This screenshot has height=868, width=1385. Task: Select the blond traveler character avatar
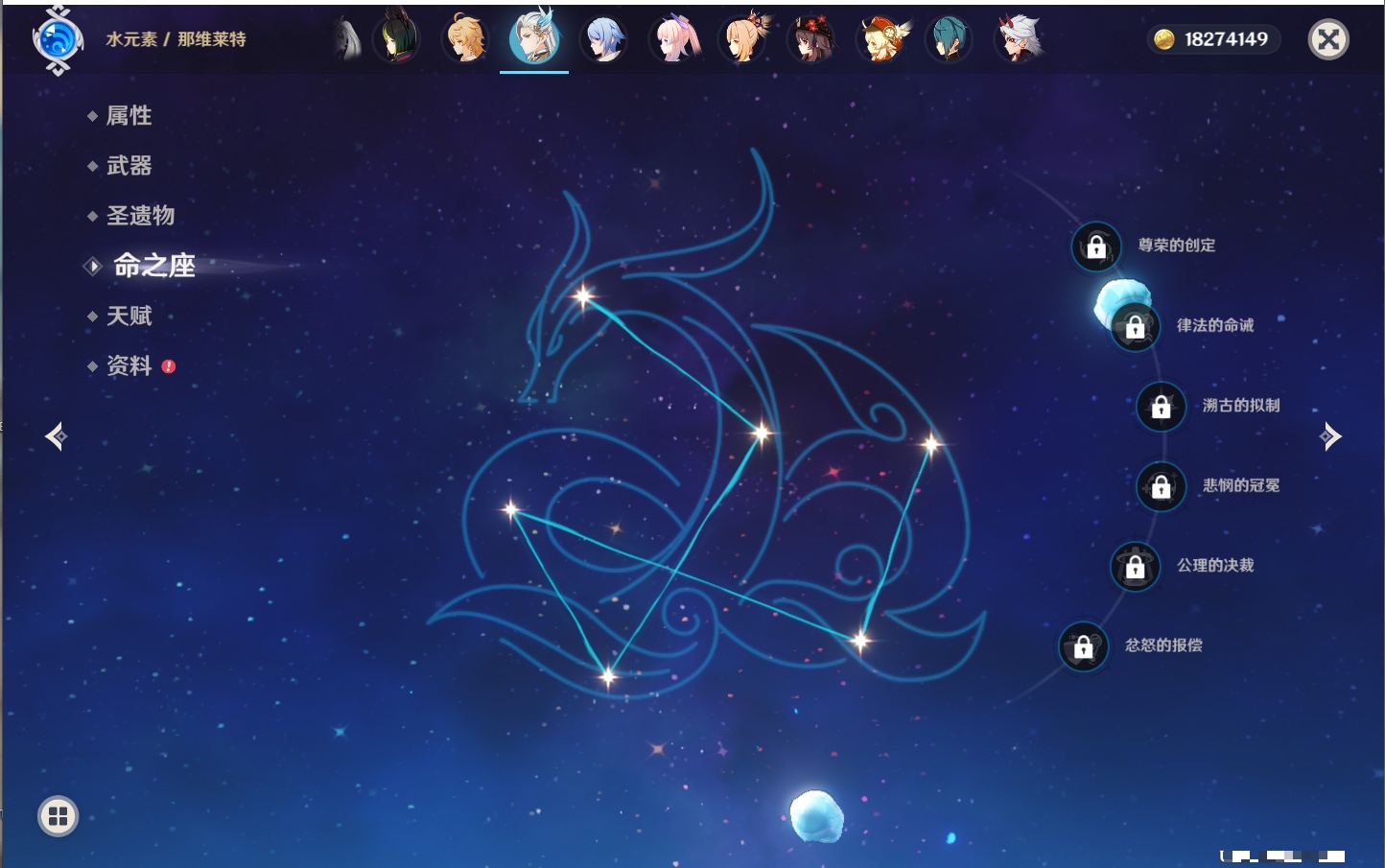tap(465, 39)
